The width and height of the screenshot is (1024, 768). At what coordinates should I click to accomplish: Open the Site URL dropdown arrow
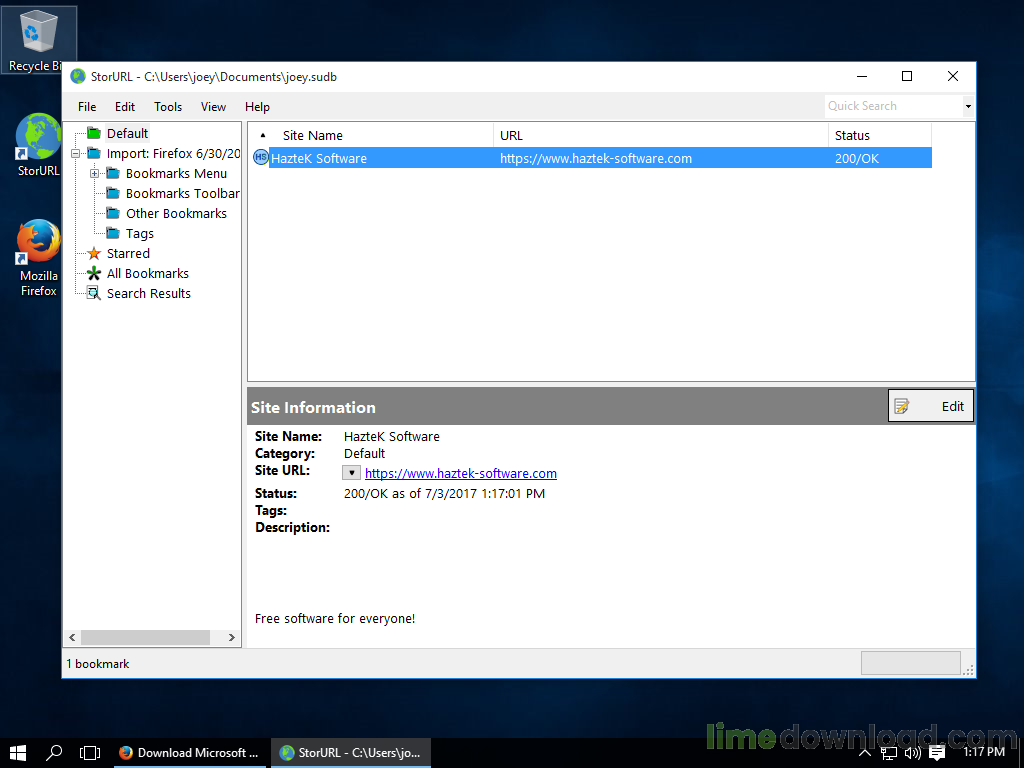click(x=351, y=472)
